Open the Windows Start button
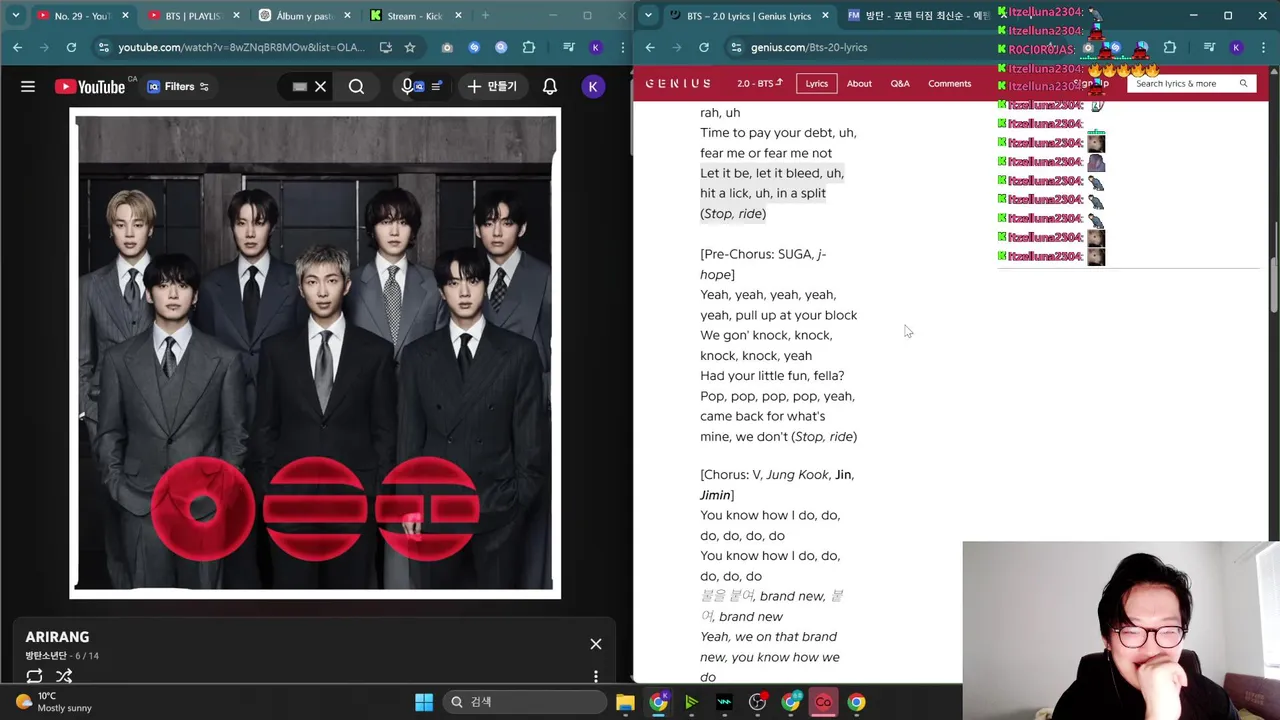Screen dimensions: 1280x720 tap(424, 702)
